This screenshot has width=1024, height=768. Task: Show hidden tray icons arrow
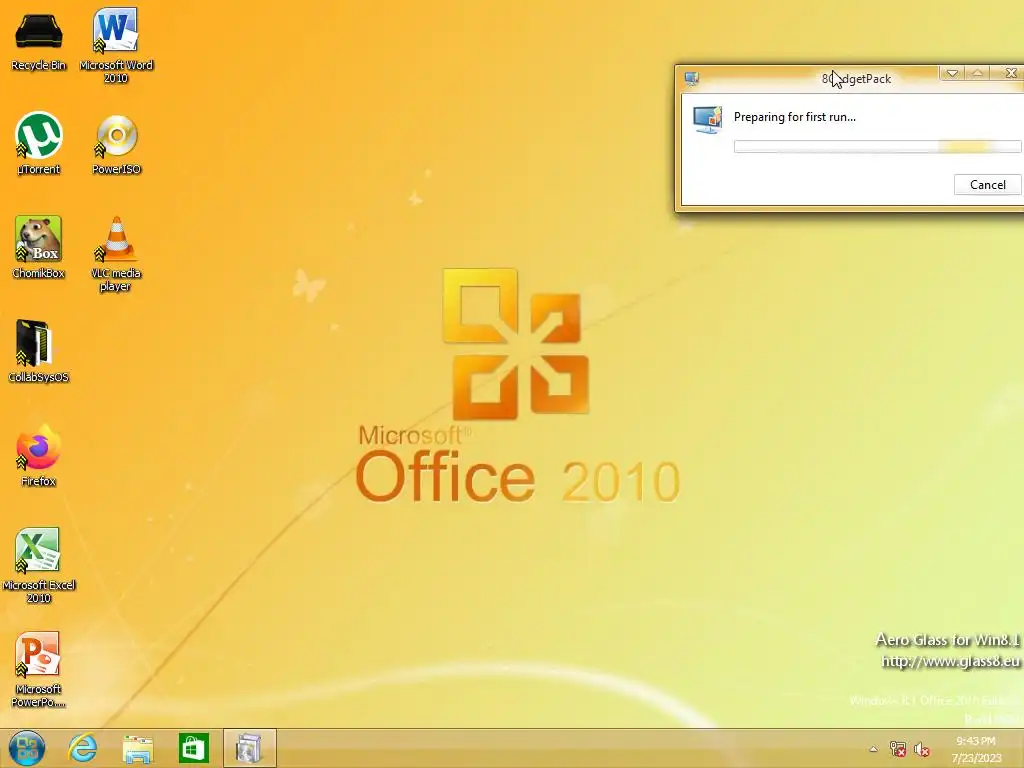pyautogui.click(x=873, y=749)
